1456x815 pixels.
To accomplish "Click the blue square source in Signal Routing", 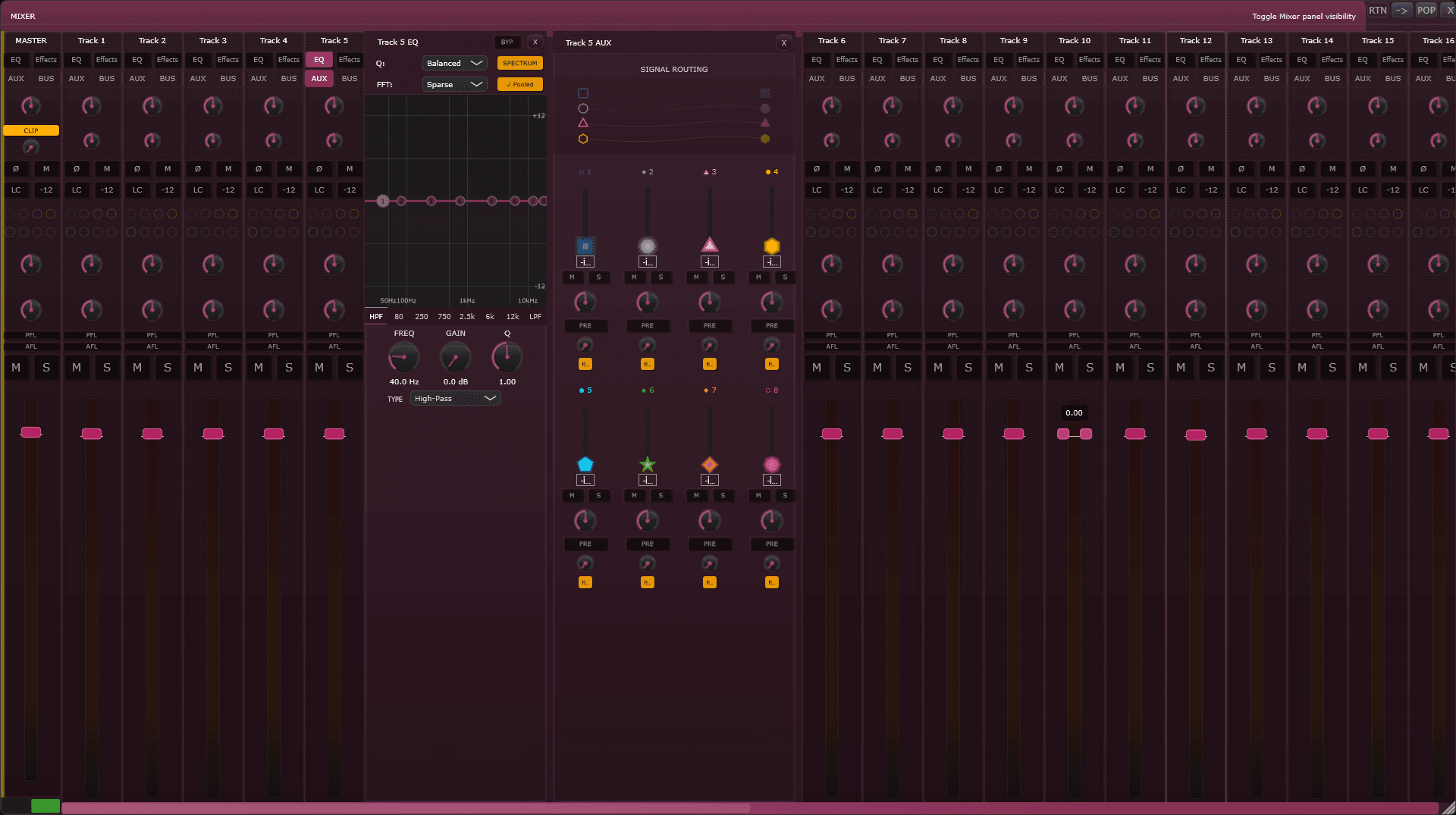I will [583, 93].
